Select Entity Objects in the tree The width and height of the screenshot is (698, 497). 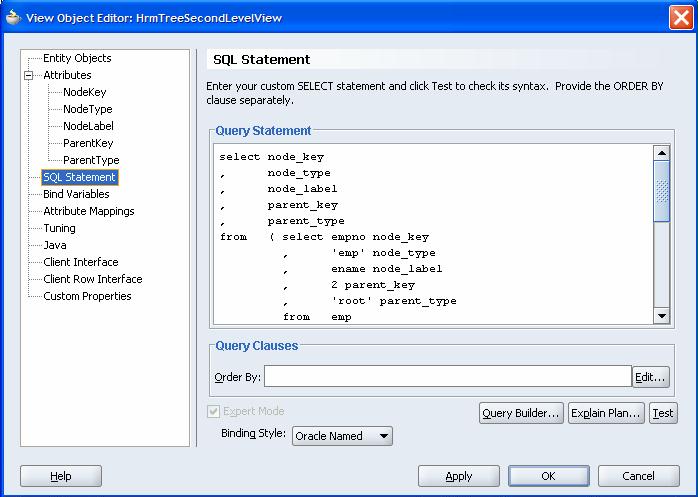pos(77,58)
